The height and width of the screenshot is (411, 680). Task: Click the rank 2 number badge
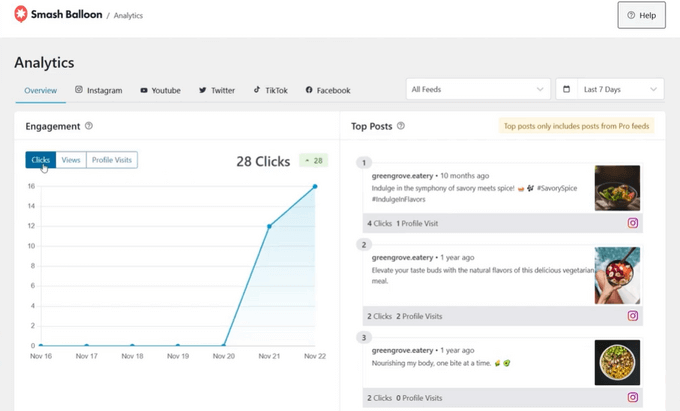(x=364, y=245)
